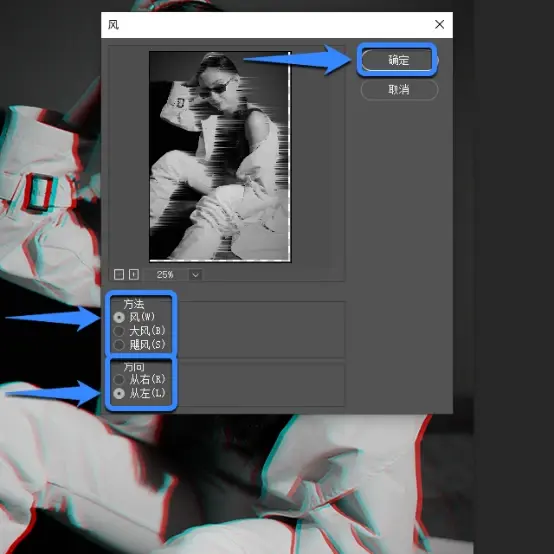Image resolution: width=554 pixels, height=554 pixels.
Task: Cancel the filter with the 取消 button
Action: coord(399,90)
